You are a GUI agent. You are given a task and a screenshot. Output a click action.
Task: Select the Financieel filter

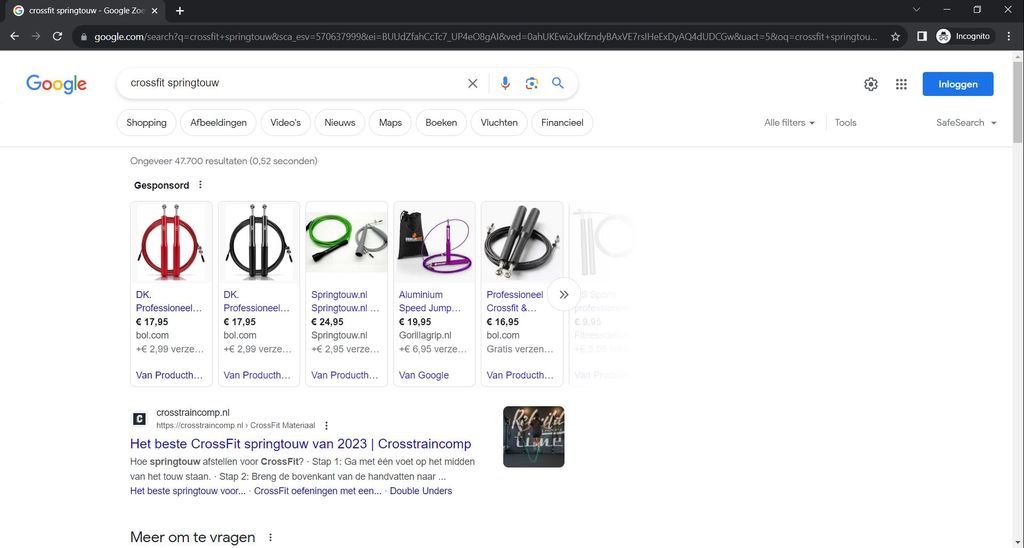[x=562, y=123]
